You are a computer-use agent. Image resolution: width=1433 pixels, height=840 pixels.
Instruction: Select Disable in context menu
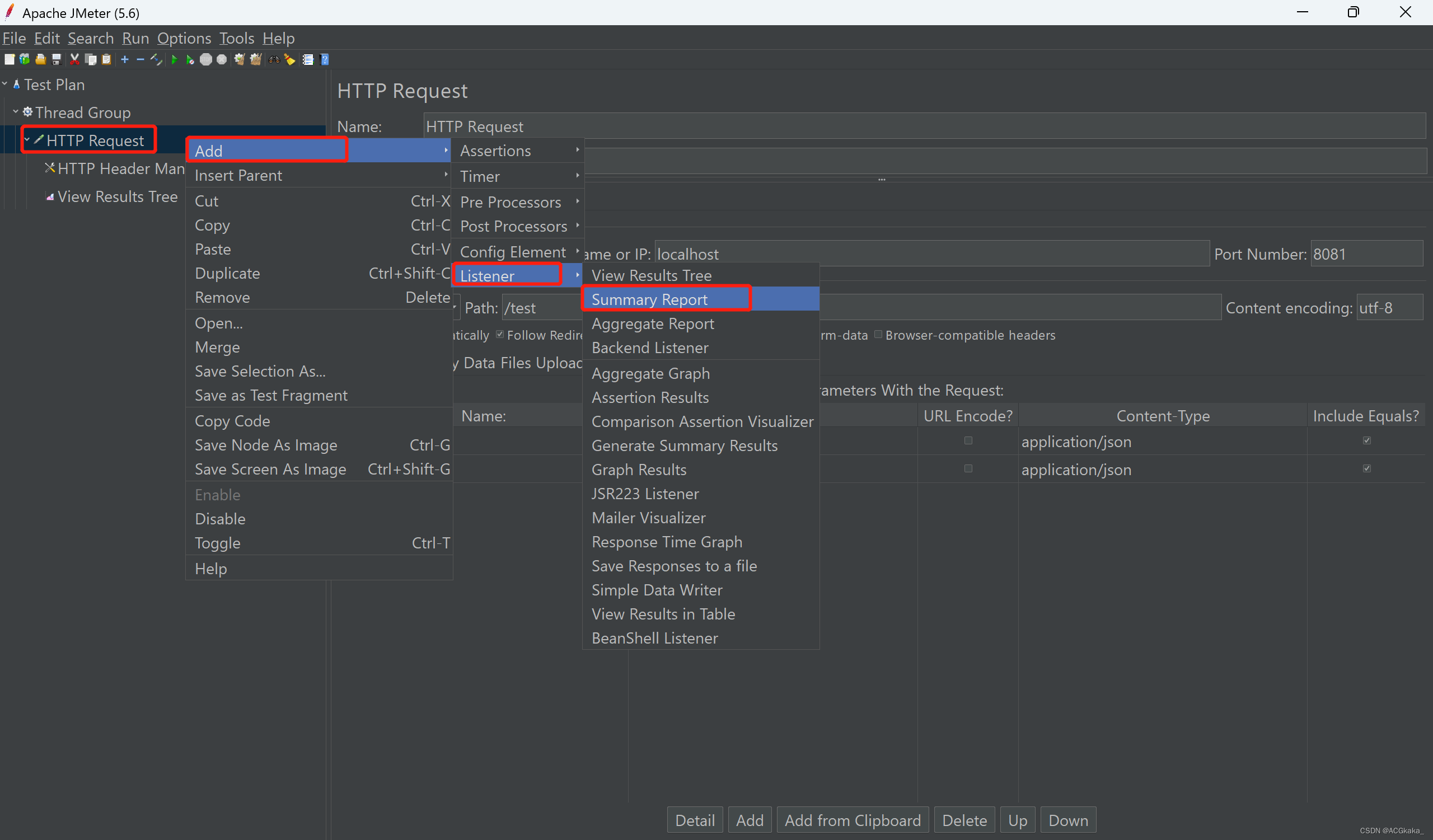coord(319,518)
